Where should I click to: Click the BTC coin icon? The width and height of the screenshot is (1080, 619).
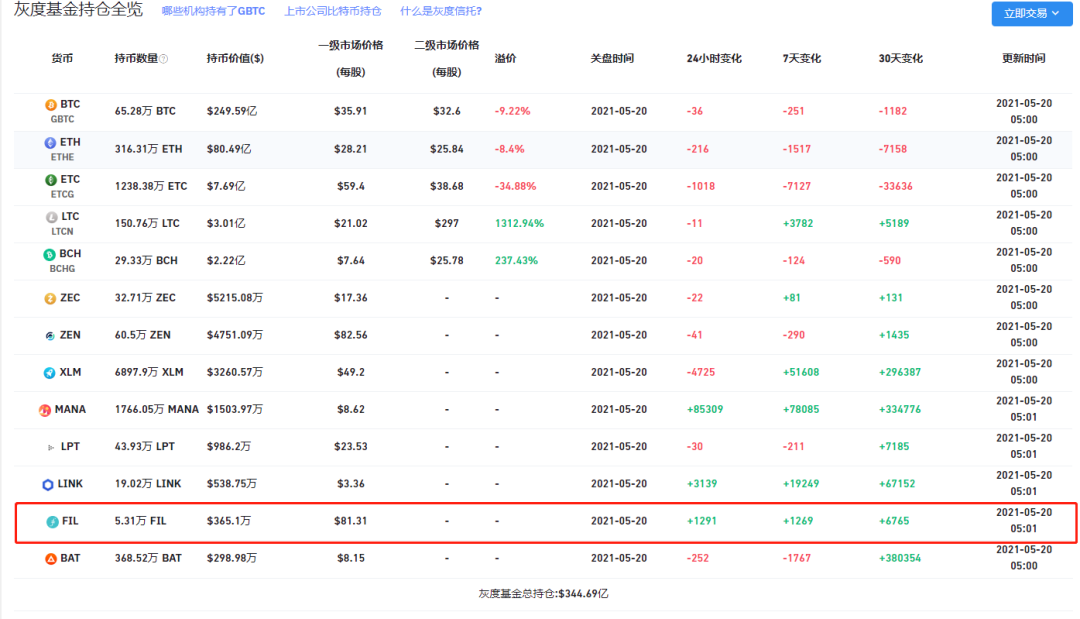51,105
